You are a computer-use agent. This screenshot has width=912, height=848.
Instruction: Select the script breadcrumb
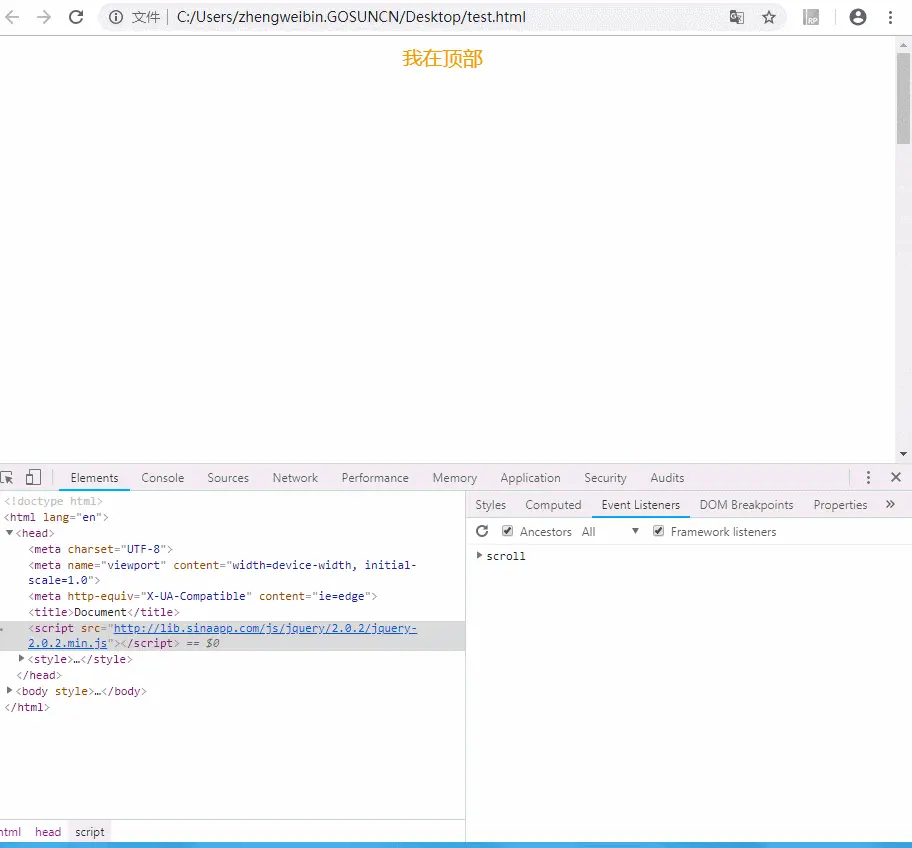coord(90,832)
